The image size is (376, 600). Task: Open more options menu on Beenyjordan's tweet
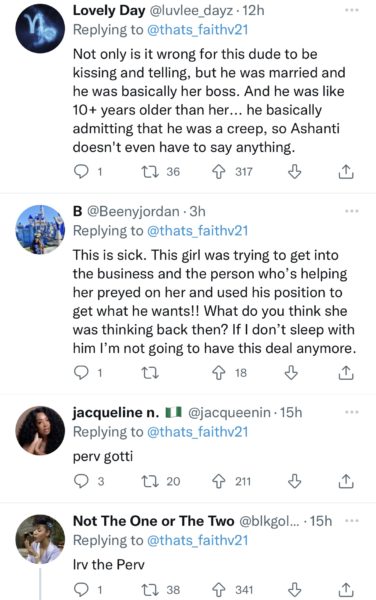click(x=352, y=211)
